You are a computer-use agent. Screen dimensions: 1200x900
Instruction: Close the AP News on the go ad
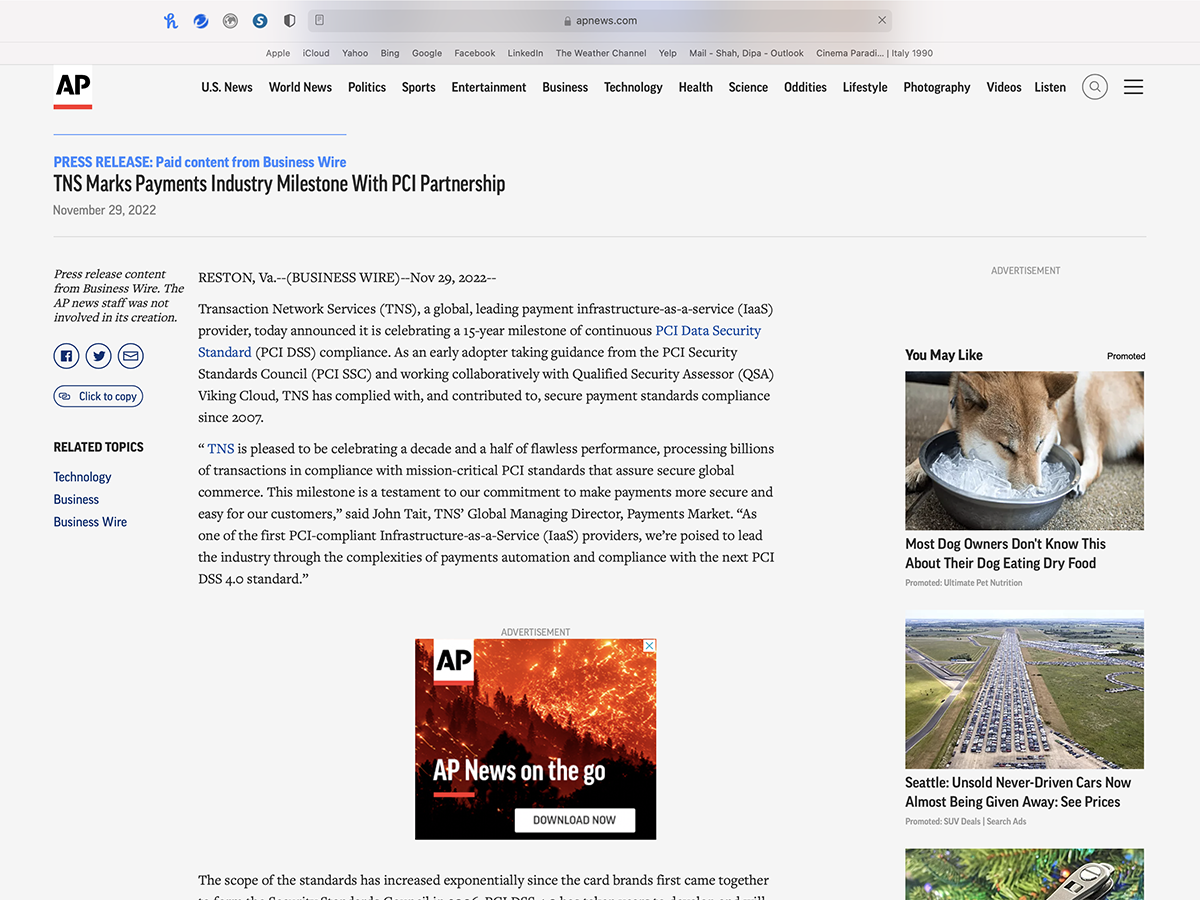click(x=649, y=646)
